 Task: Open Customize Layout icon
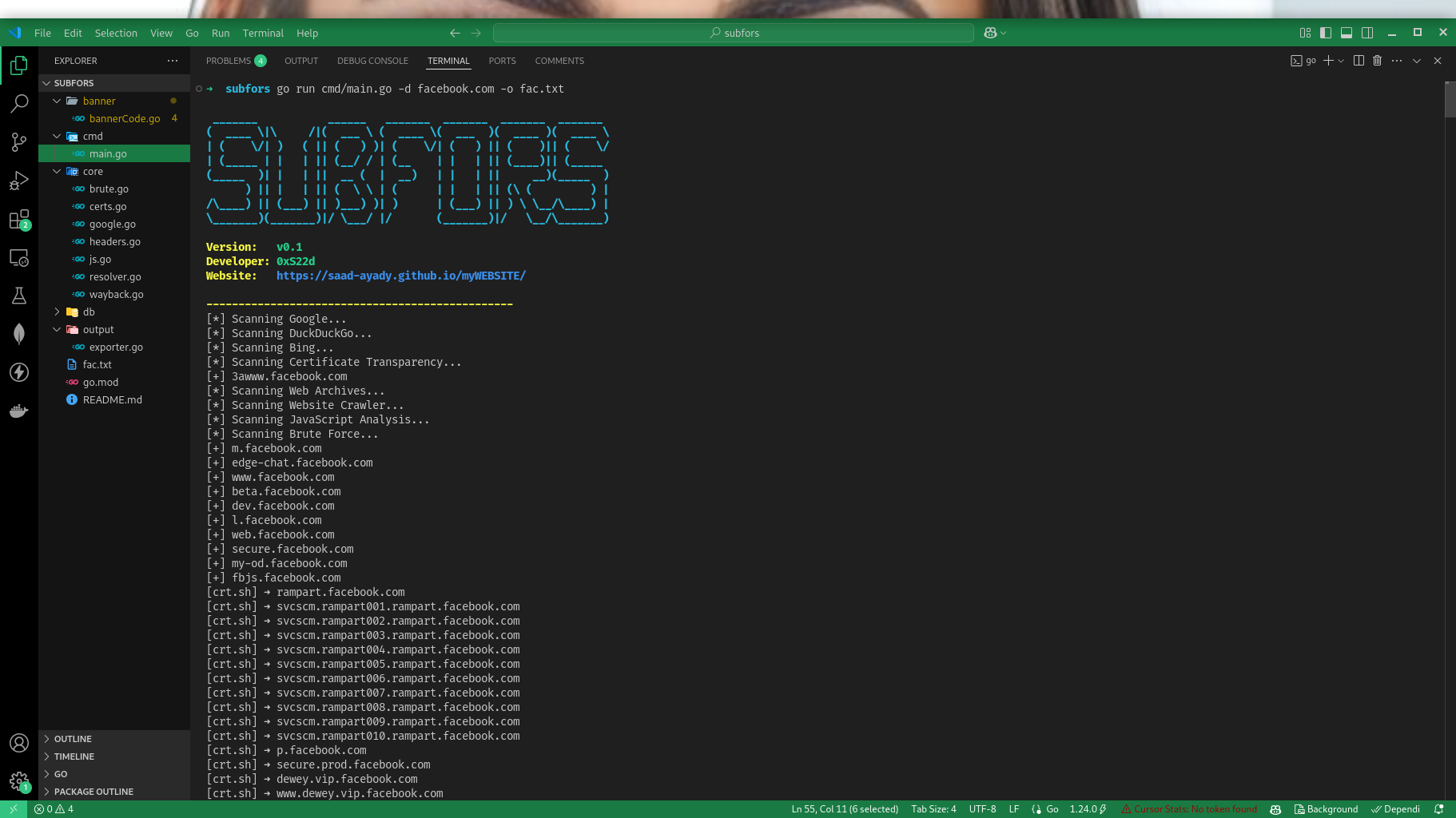(x=1305, y=33)
